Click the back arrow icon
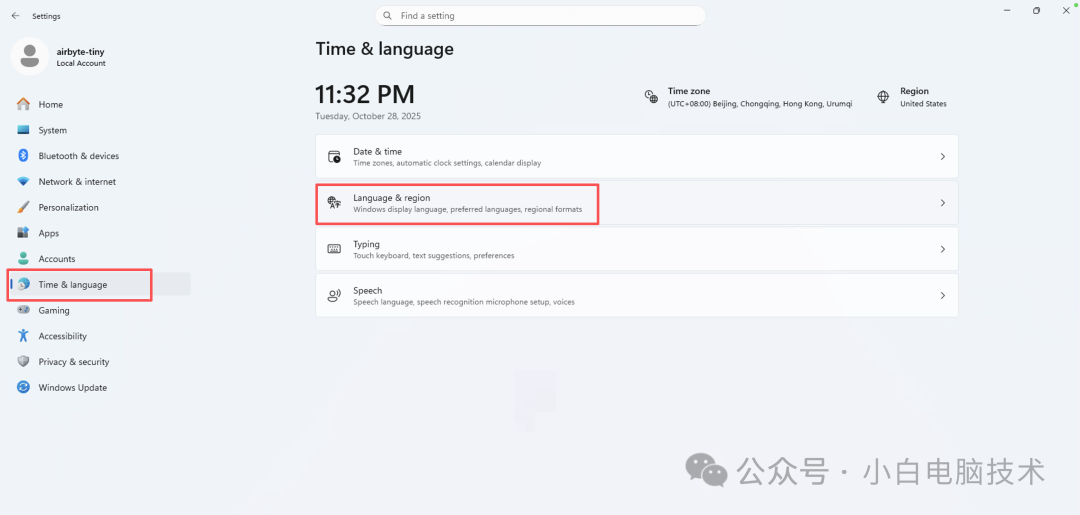Viewport: 1080px width, 515px height. (x=15, y=15)
